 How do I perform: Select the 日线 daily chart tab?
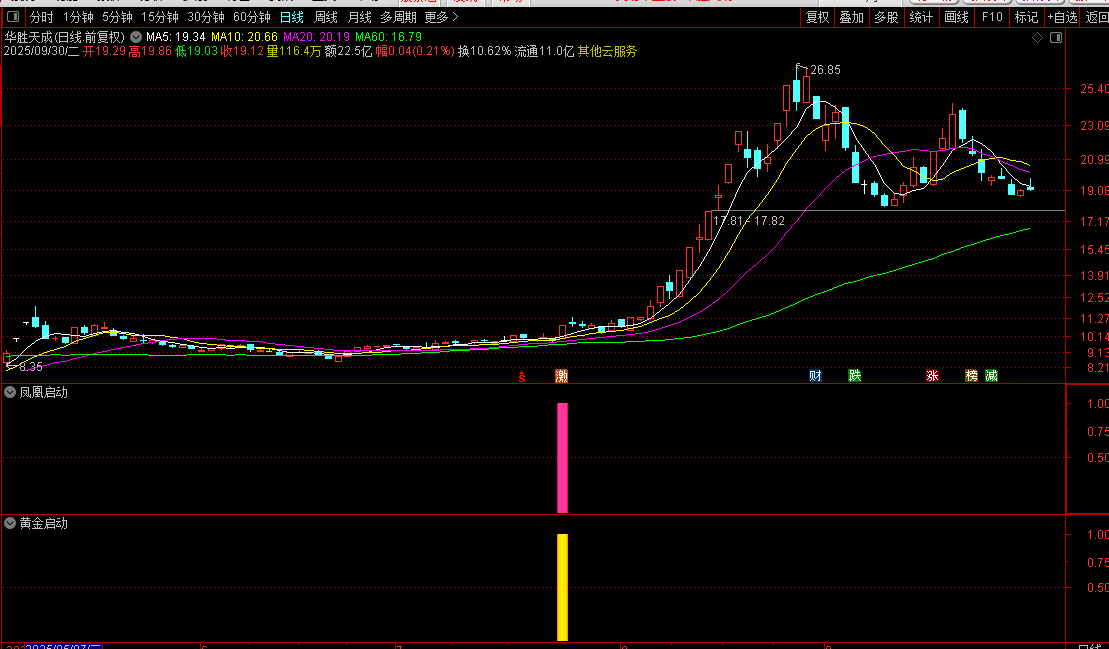click(x=291, y=17)
